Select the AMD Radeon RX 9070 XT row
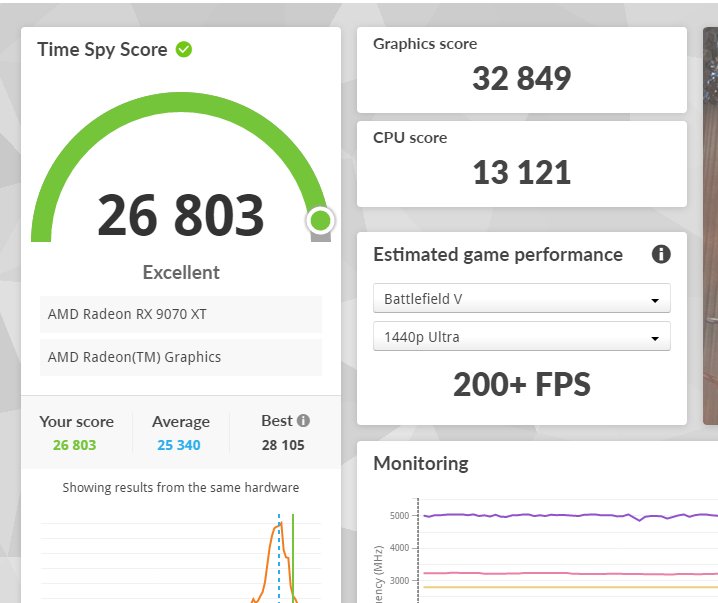The width and height of the screenshot is (718, 603). tap(181, 314)
